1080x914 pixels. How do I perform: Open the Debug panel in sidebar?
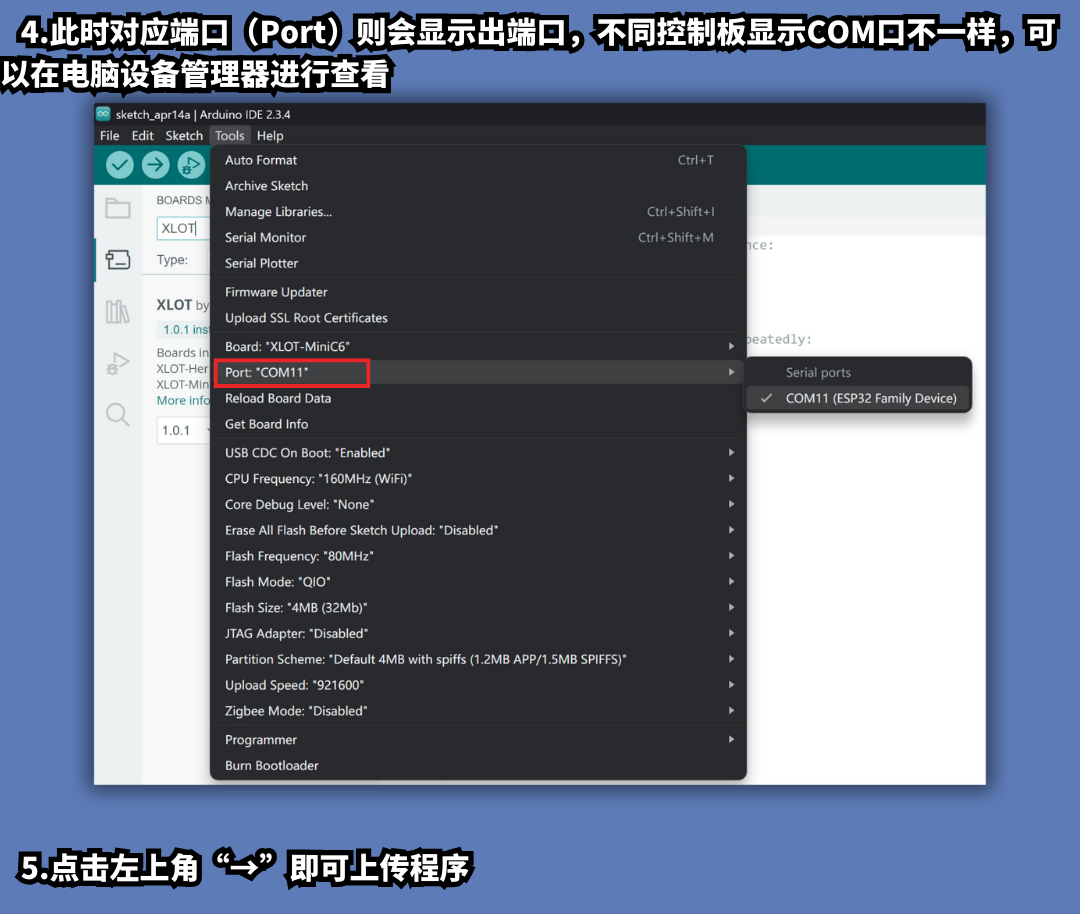(118, 364)
